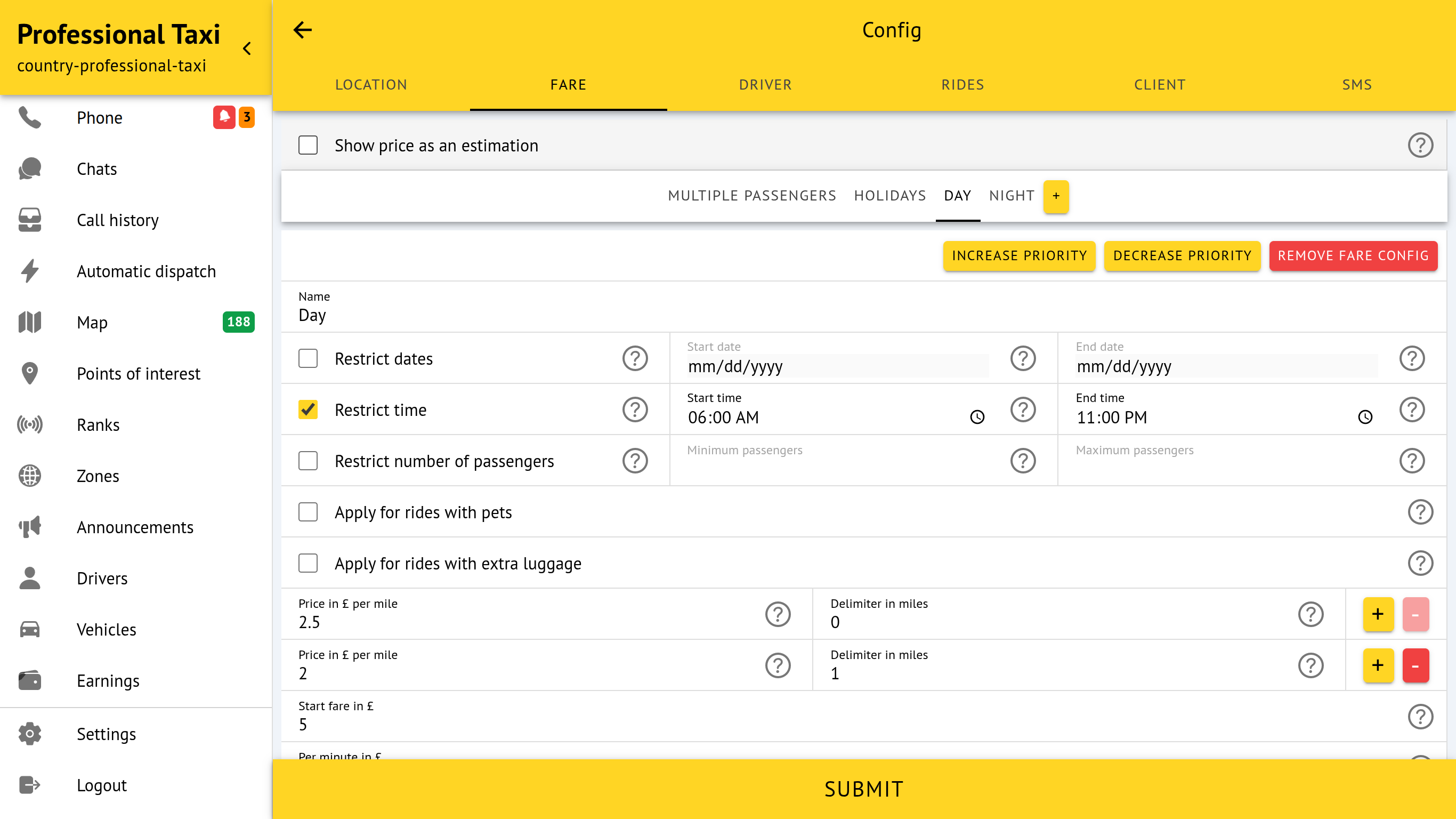Open the Zones globe icon
Viewport: 1456px width, 819px height.
pyautogui.click(x=30, y=476)
